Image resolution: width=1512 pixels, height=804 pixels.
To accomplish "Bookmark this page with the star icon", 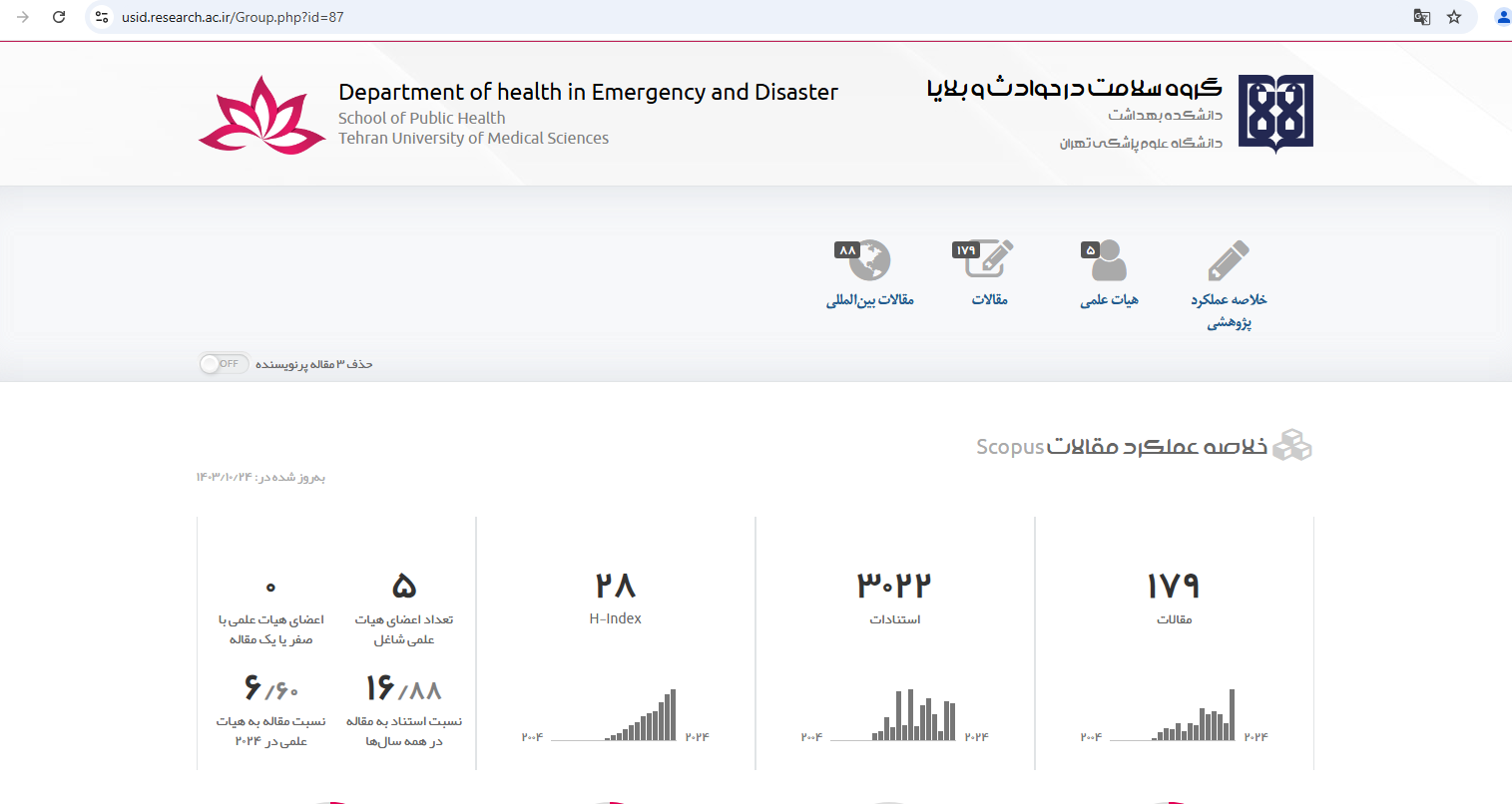I will (1454, 17).
